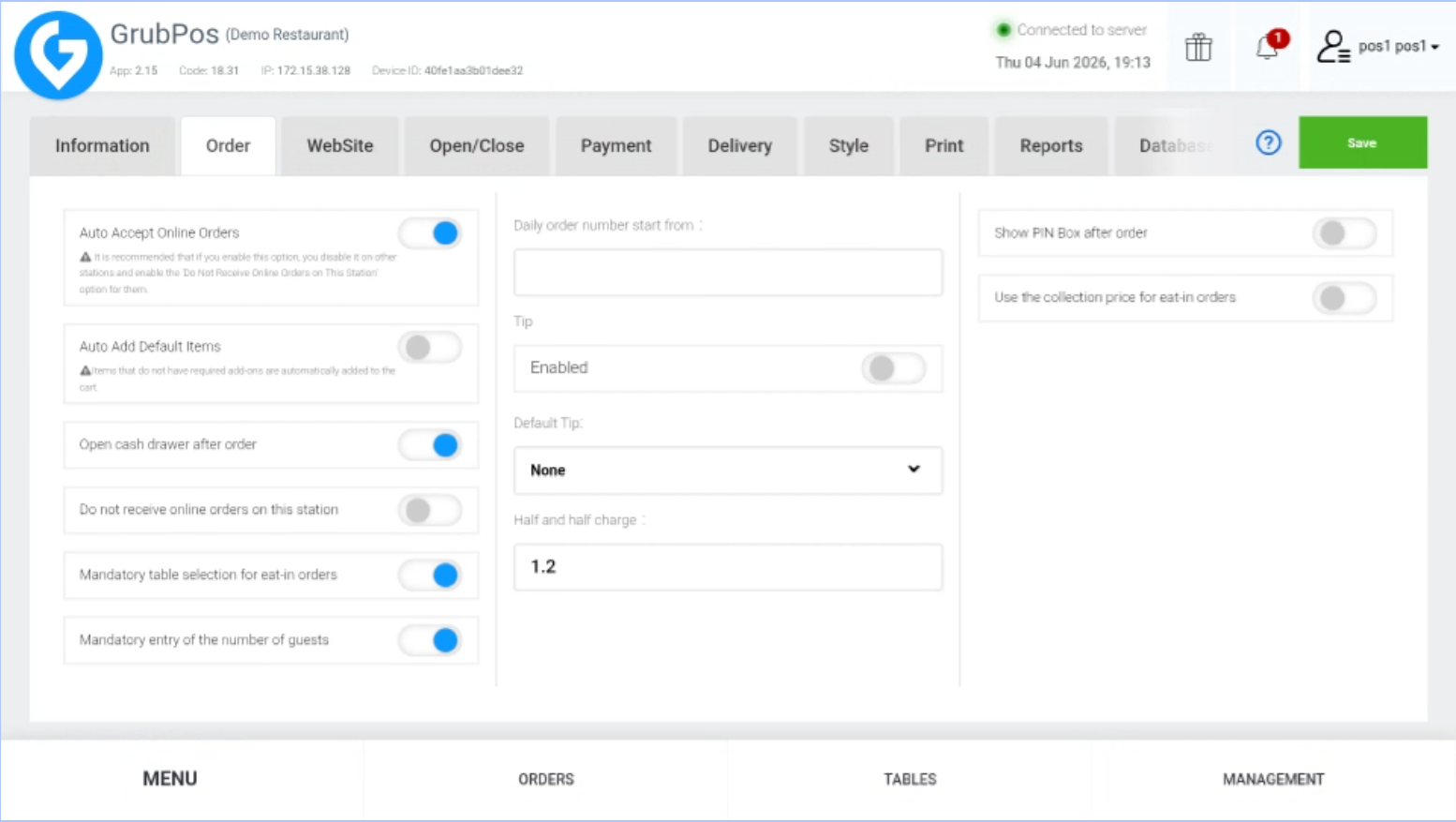The height and width of the screenshot is (822, 1456).
Task: Click the Device ID text
Action: click(447, 70)
